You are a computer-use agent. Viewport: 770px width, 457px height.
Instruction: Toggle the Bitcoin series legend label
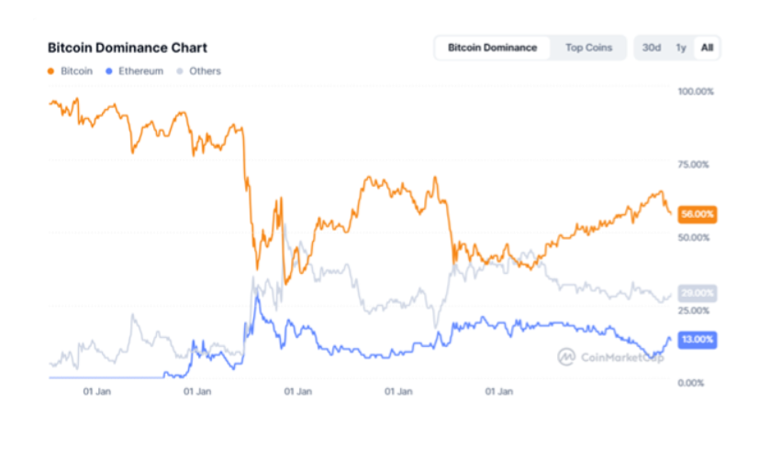click(77, 71)
